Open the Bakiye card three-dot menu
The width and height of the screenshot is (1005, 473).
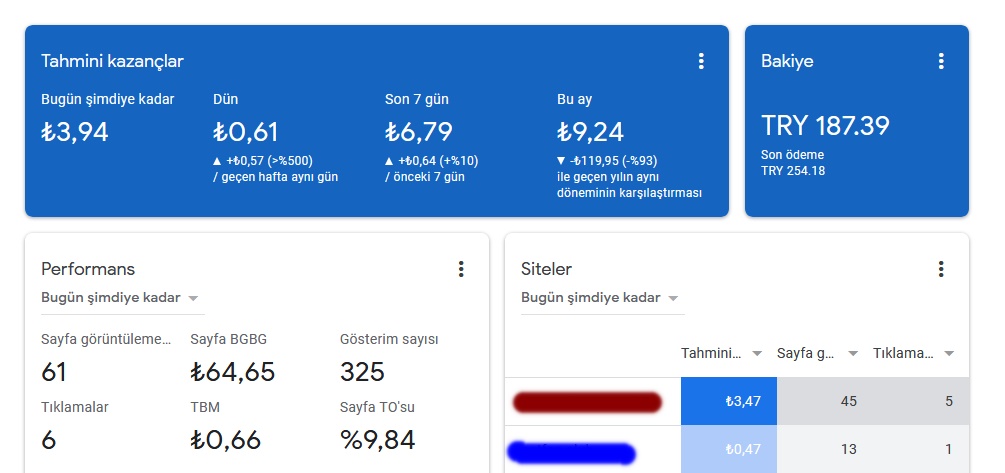(940, 61)
